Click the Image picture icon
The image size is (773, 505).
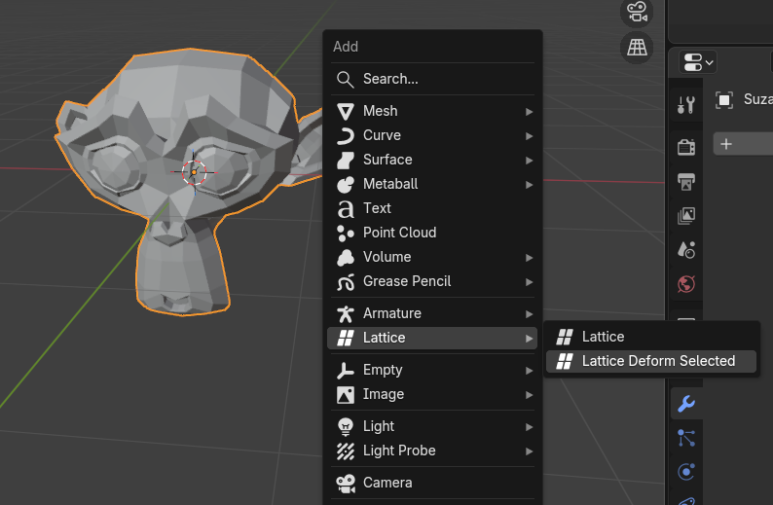[x=345, y=395]
